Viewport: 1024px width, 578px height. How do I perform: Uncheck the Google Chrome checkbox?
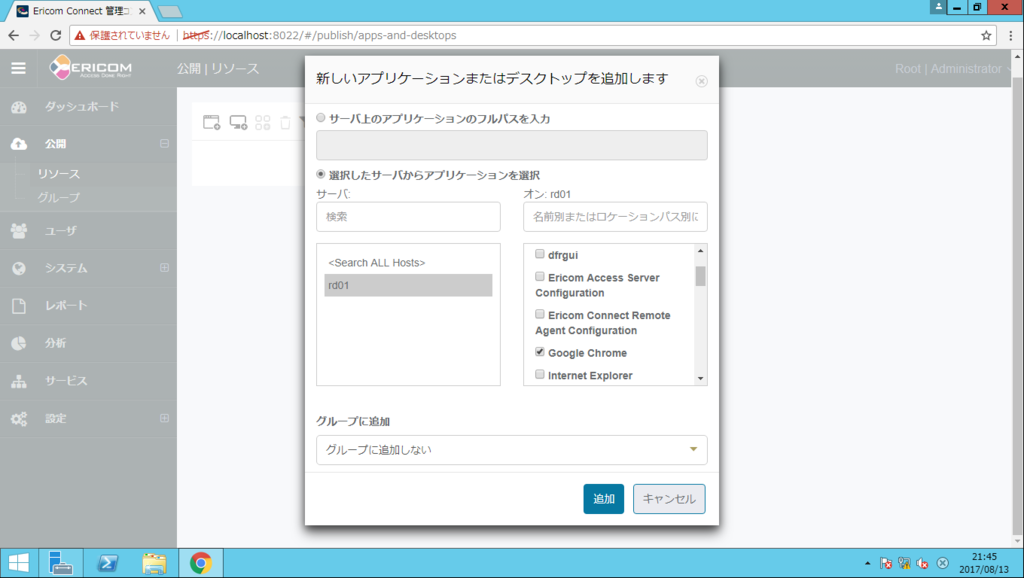[x=539, y=352]
